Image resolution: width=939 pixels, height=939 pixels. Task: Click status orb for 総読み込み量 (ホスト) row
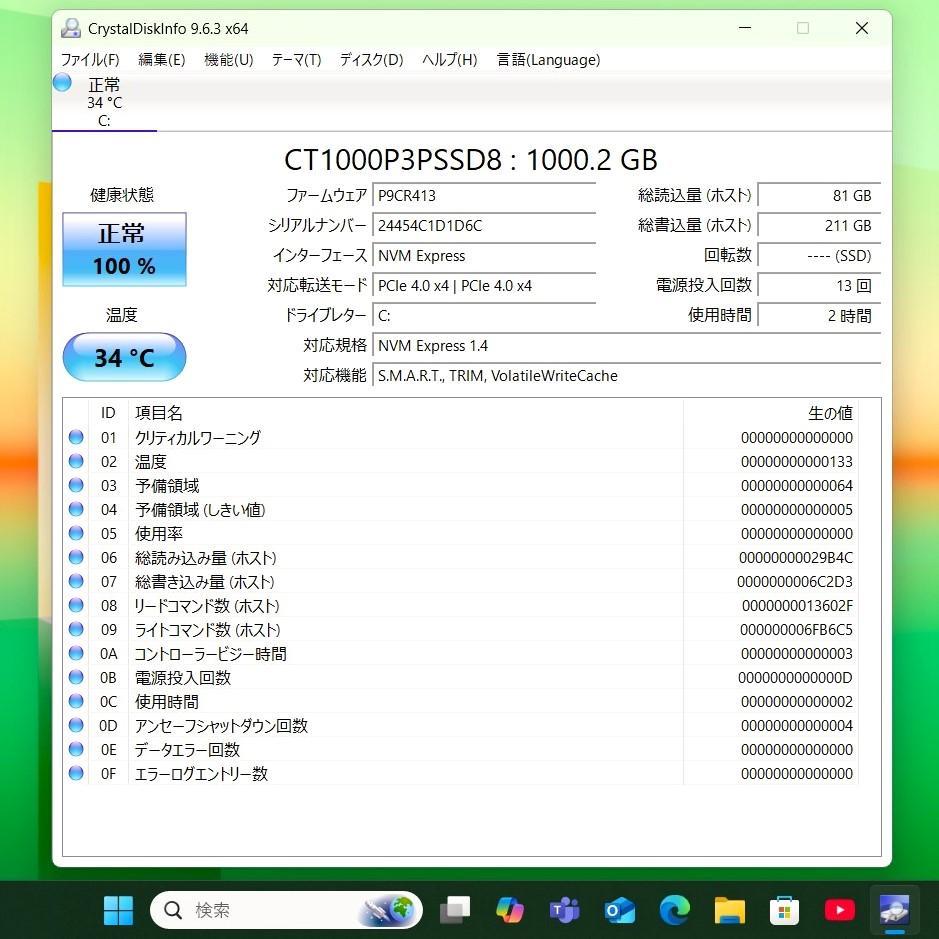[76, 558]
